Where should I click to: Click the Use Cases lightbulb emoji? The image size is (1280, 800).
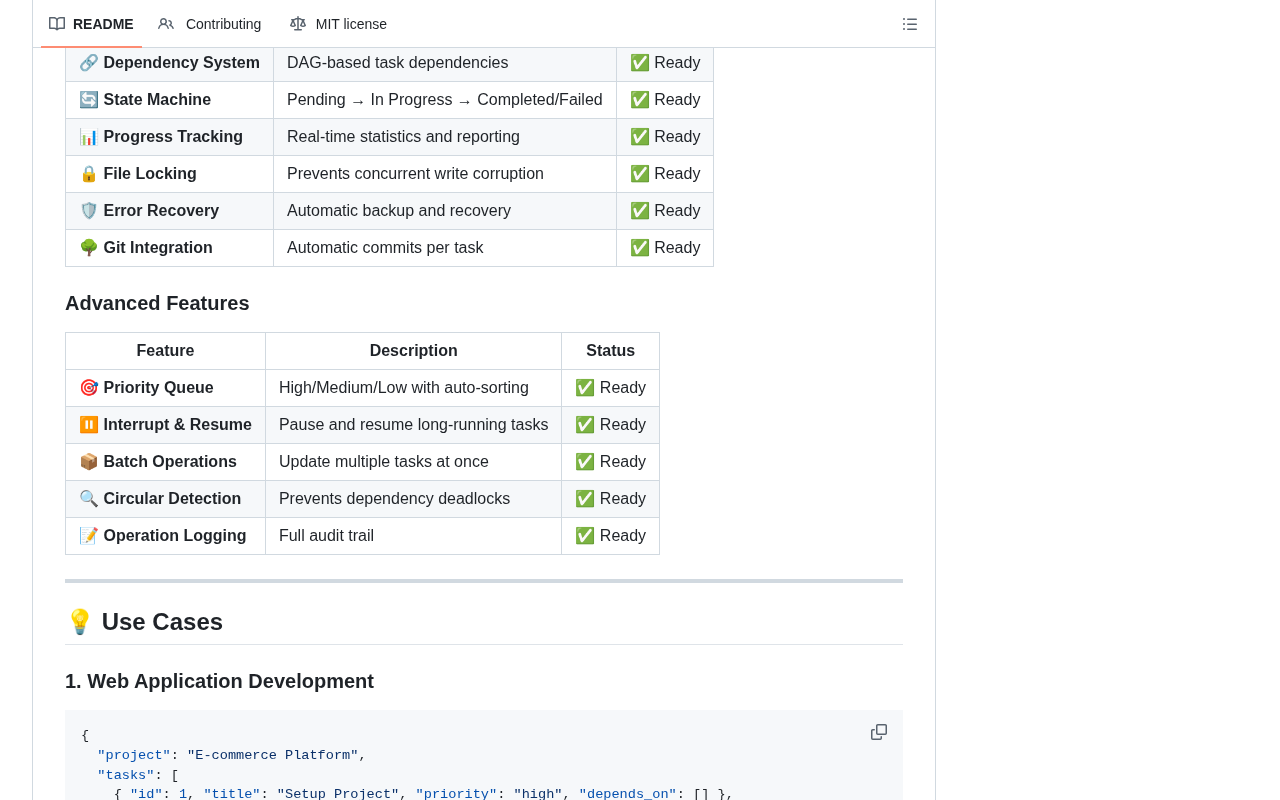point(79,622)
